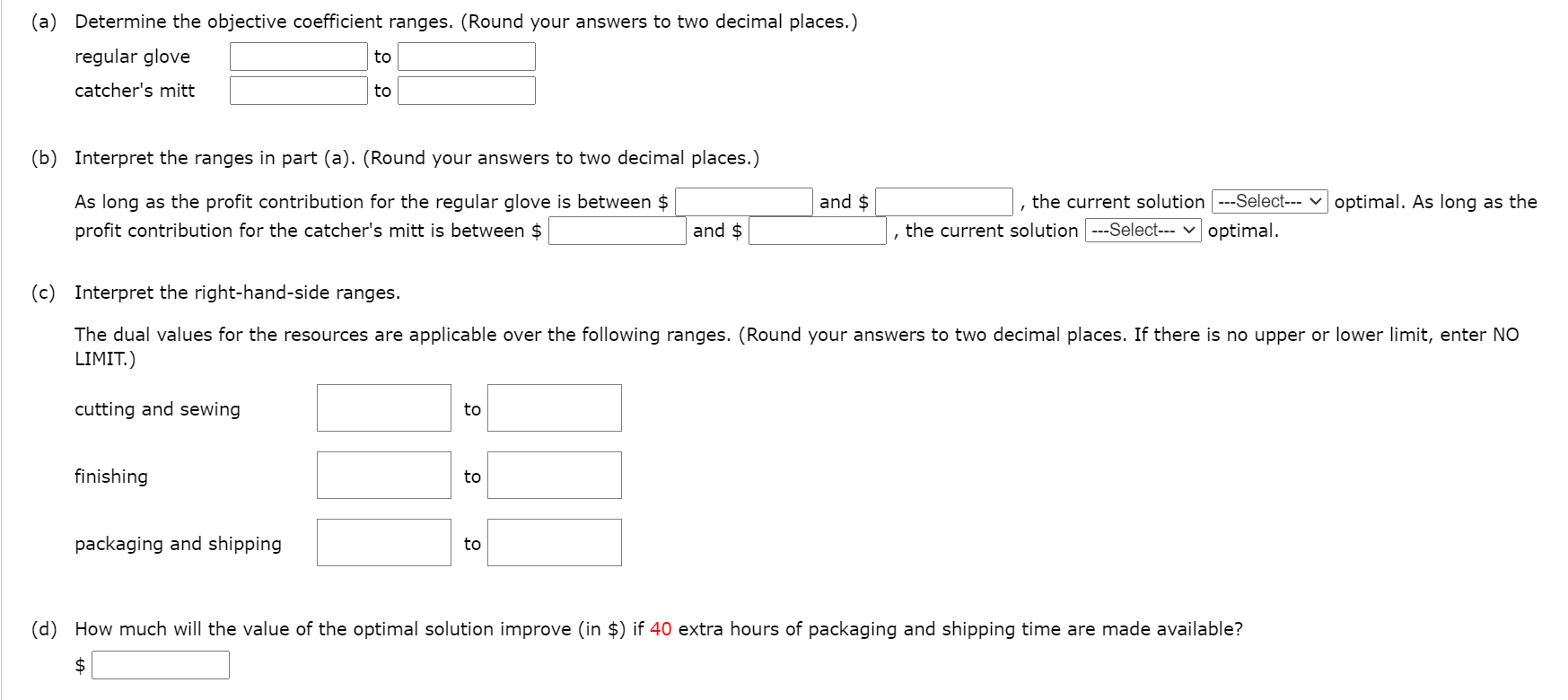
Task: Click the catcher's mitt upper bound input field
Action: [466, 90]
